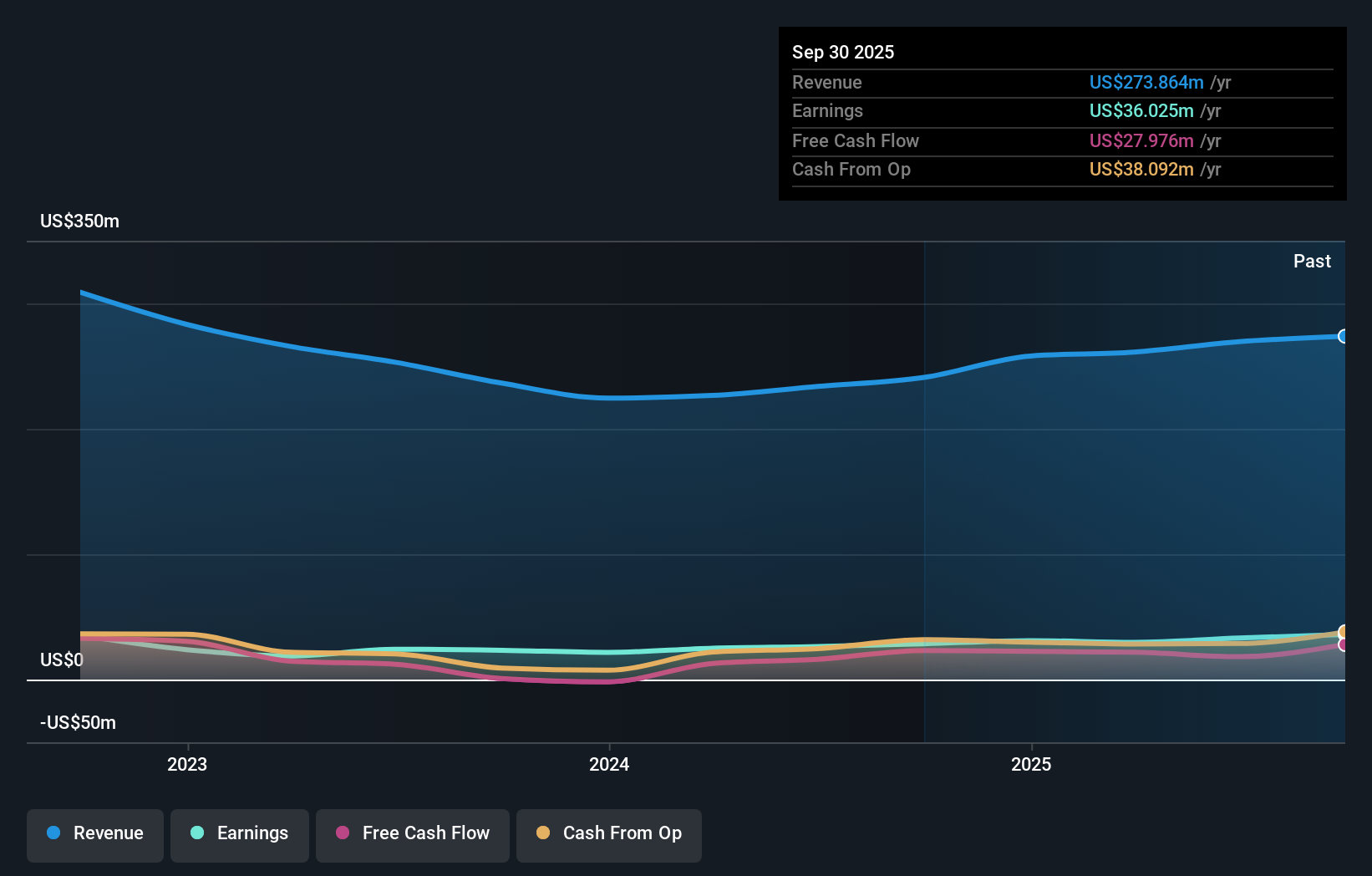
Task: Click the blue Revenue legend dot
Action: click(53, 833)
